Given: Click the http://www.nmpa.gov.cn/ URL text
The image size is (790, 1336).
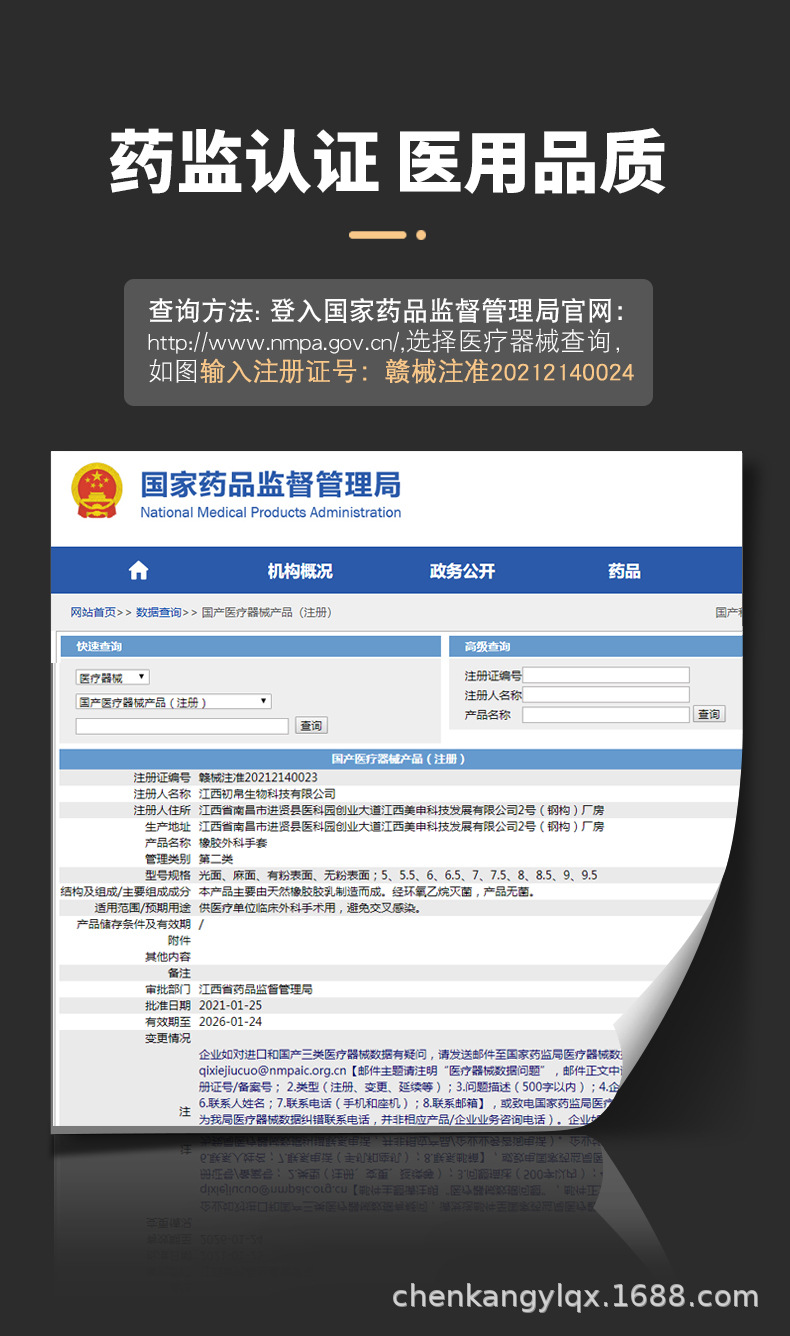Looking at the screenshot, I should click(x=275, y=342).
